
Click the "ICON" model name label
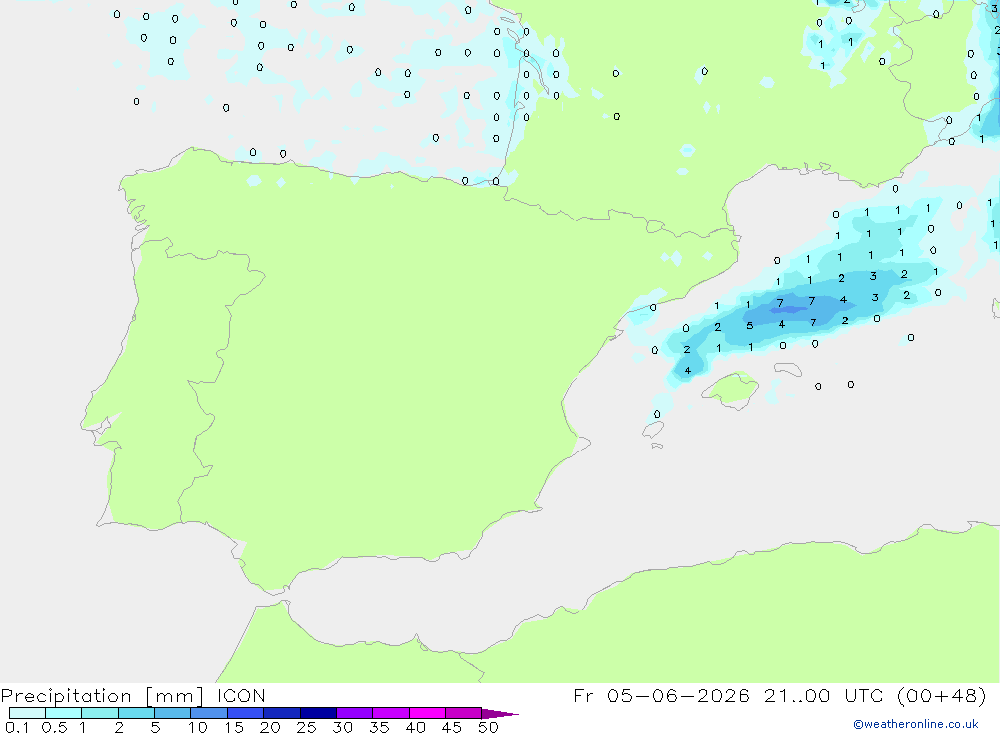tap(241, 696)
